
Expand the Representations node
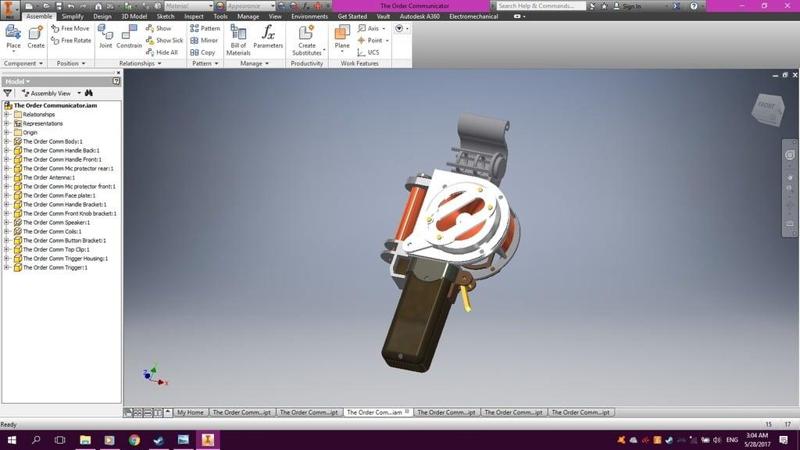tap(7, 123)
